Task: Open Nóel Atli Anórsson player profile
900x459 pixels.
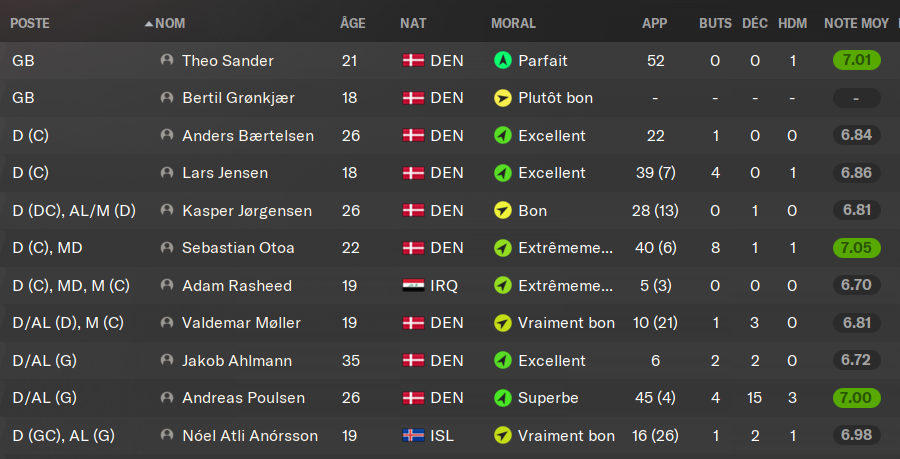Action: [x=250, y=436]
